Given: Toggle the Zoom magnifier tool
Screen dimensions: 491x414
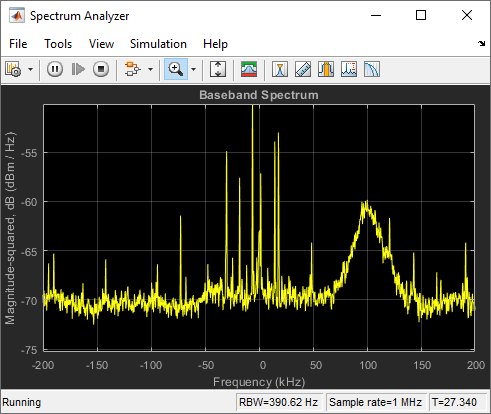Looking at the screenshot, I should click(176, 69).
